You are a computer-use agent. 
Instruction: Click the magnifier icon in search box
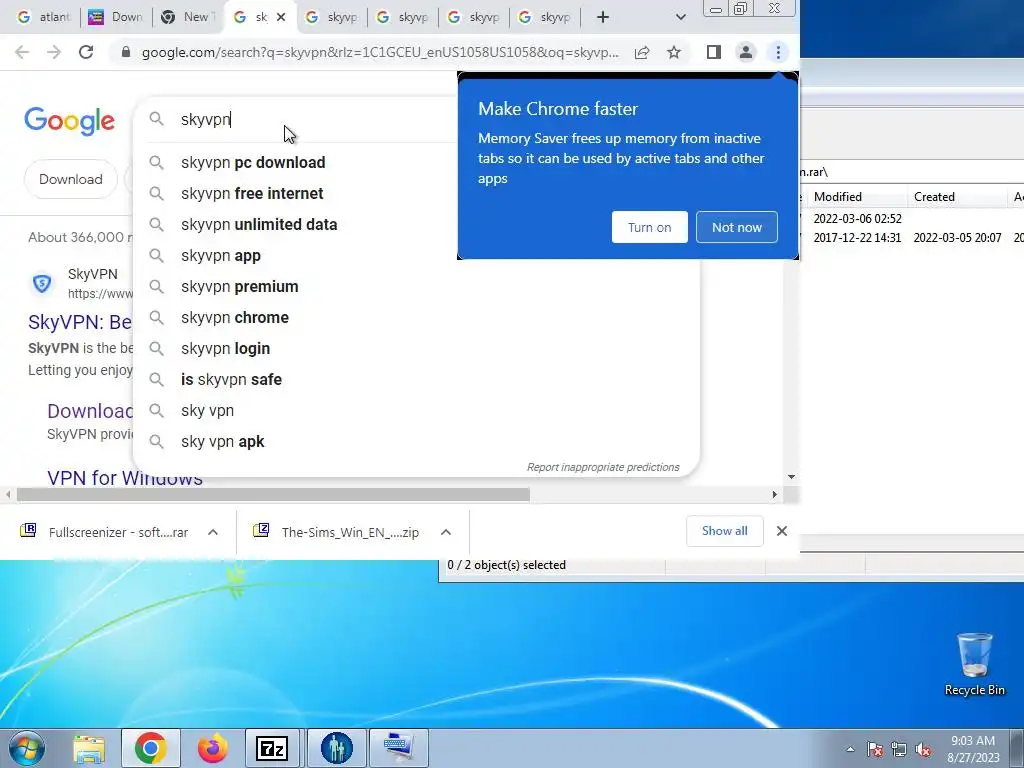click(x=156, y=119)
